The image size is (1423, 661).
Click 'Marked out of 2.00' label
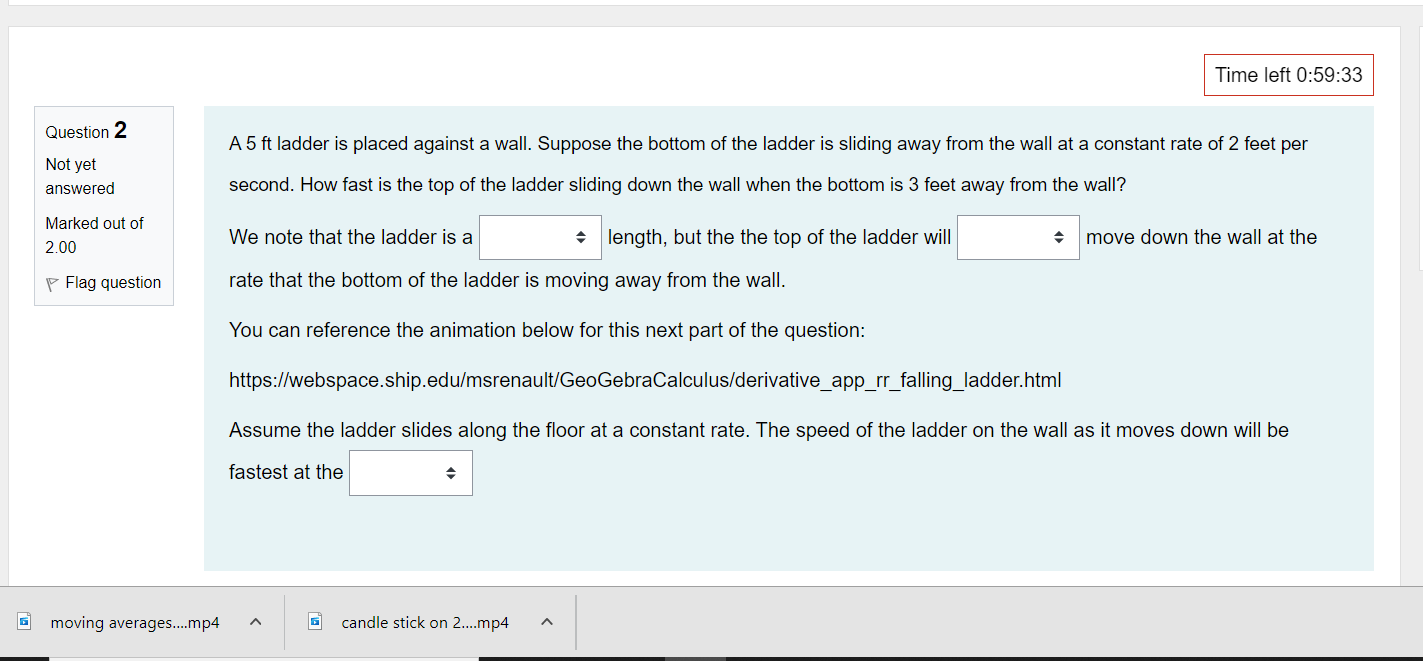click(94, 234)
